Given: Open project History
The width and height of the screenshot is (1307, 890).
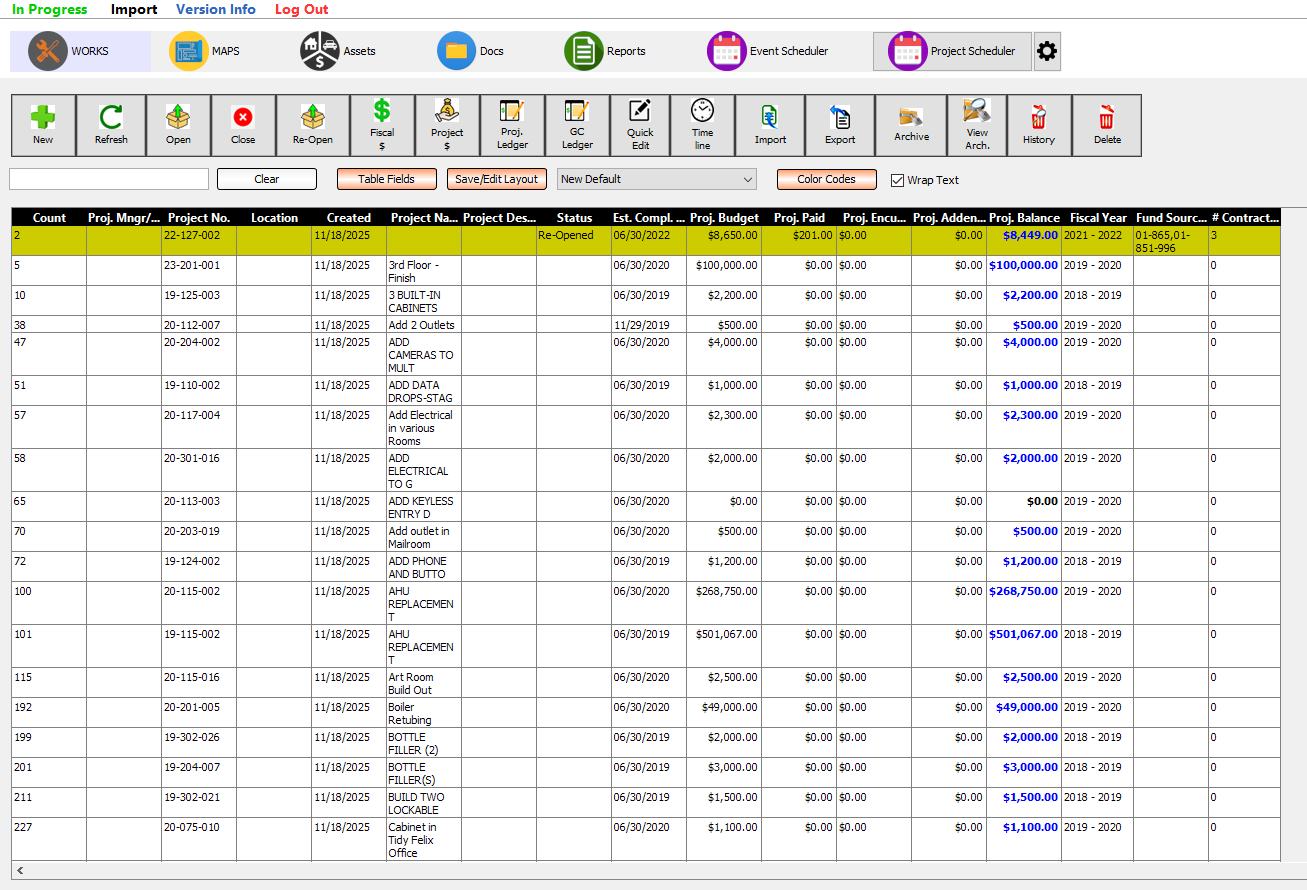Looking at the screenshot, I should coord(1038,124).
